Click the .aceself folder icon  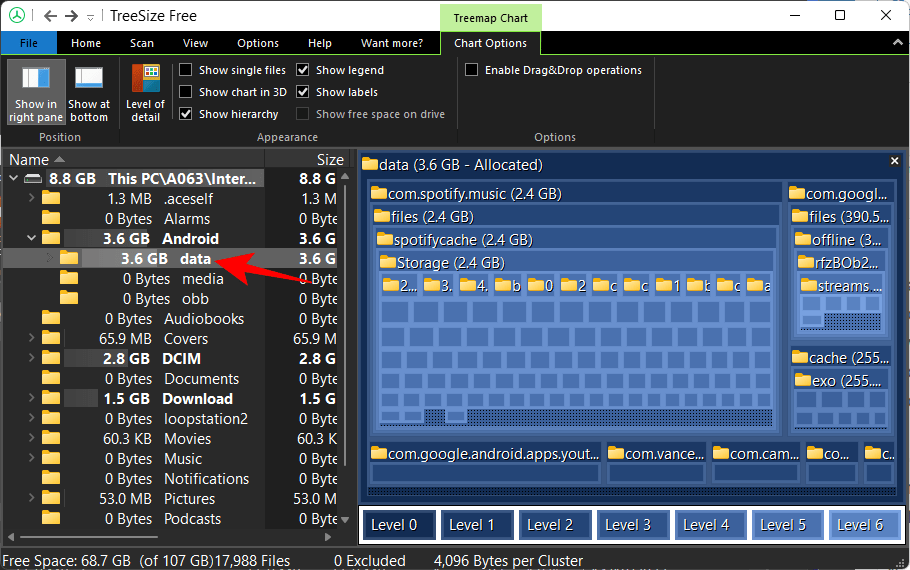pos(51,199)
